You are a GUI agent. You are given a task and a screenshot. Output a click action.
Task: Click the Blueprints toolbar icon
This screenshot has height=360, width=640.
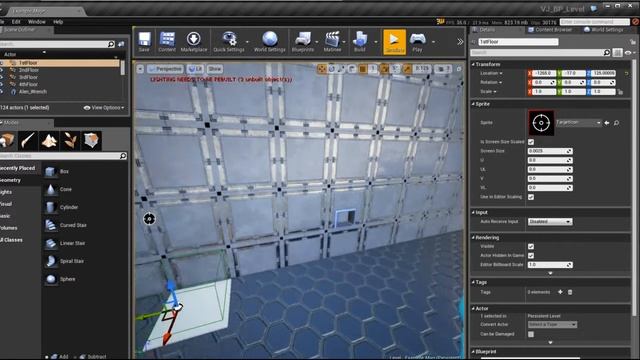point(303,42)
